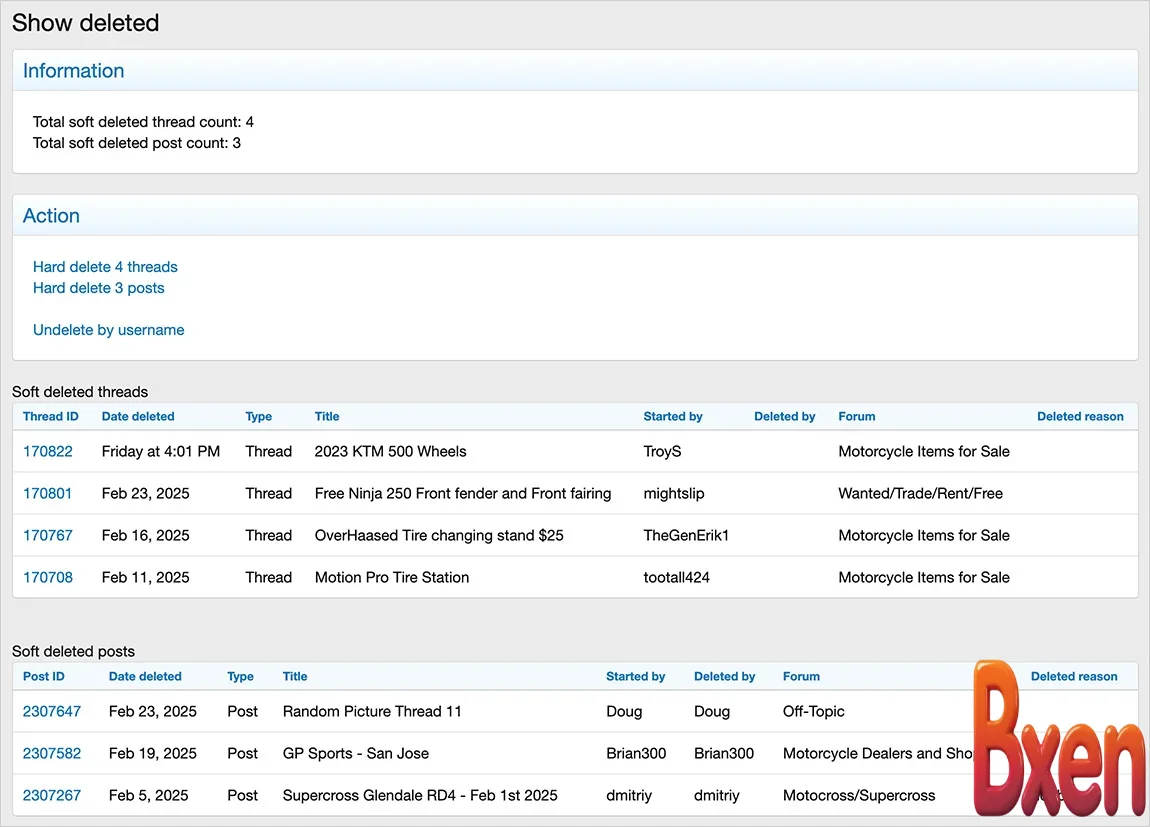This screenshot has width=1150, height=827.
Task: Click the Hard delete 4 threads link
Action: [105, 267]
